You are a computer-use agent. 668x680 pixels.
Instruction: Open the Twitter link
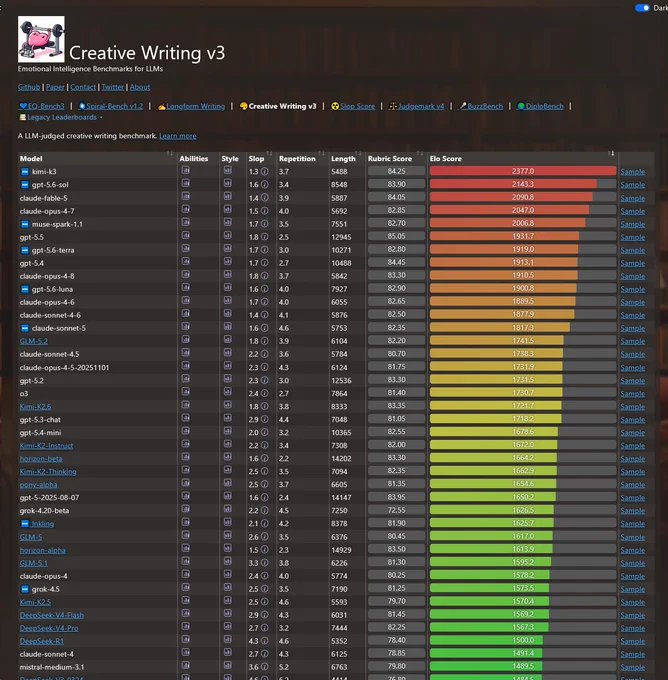tap(113, 87)
